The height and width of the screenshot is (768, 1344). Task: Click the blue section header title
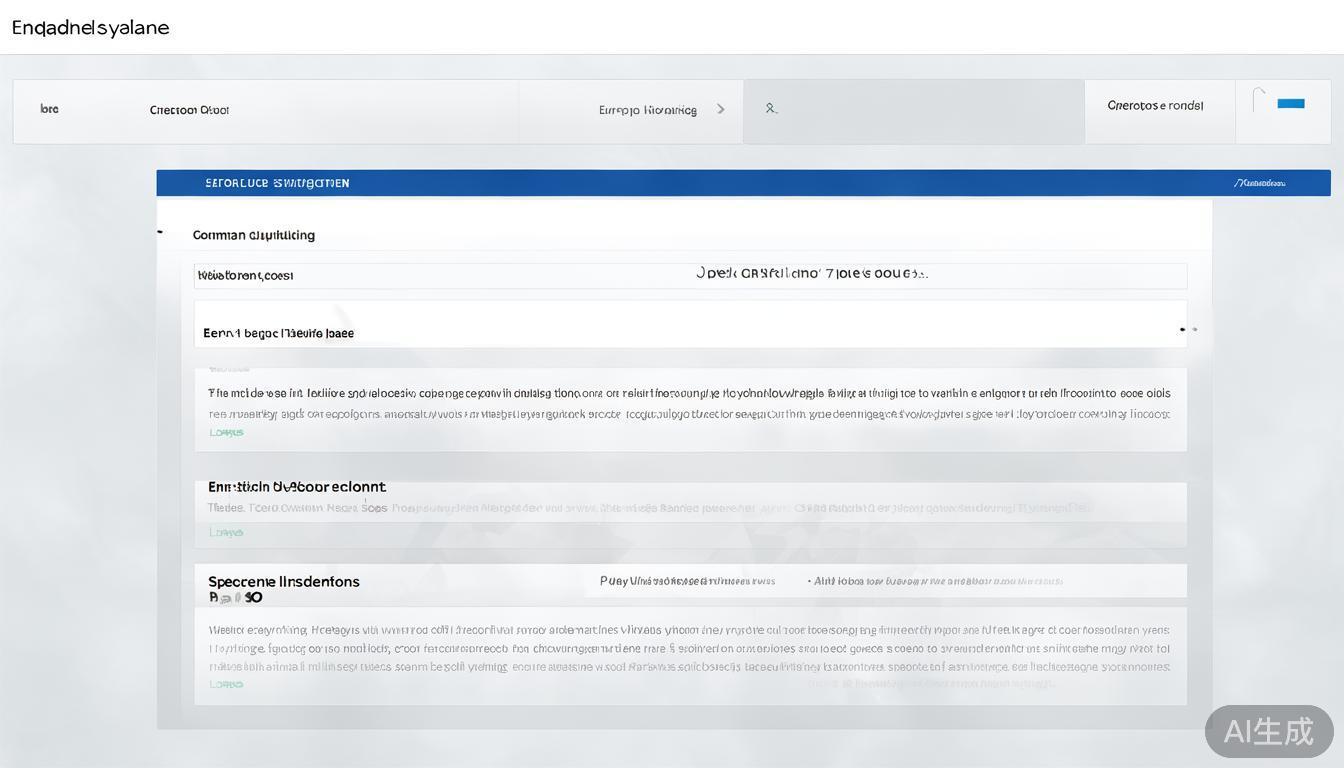(x=277, y=183)
